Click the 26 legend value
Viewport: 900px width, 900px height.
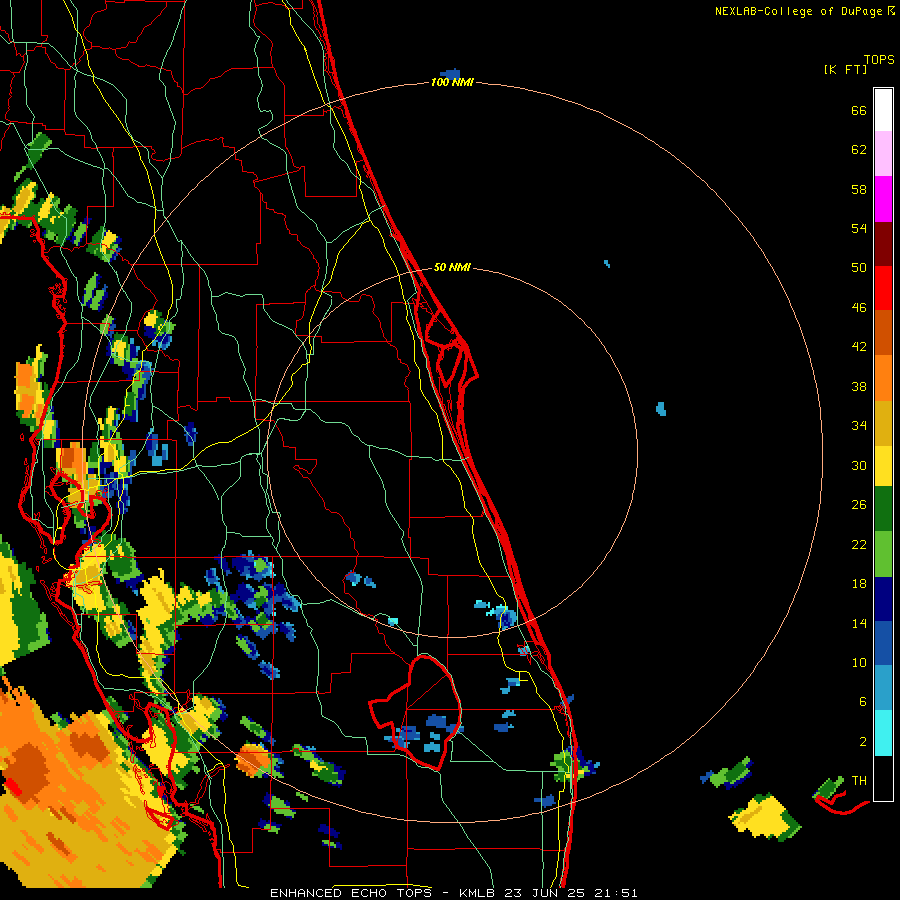pyautogui.click(x=859, y=505)
